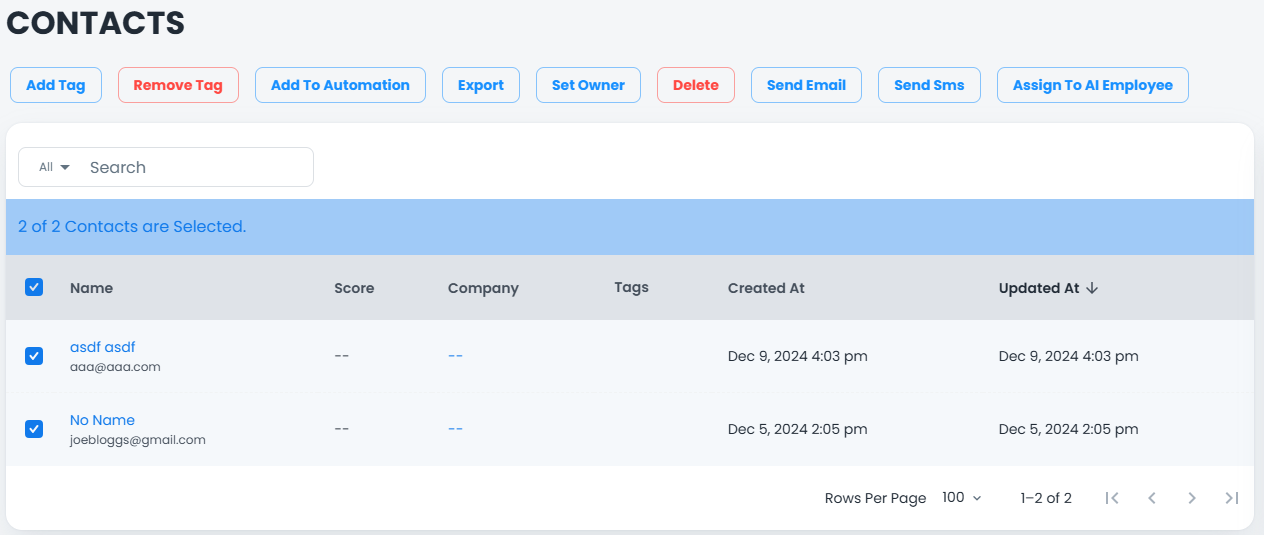
Task: Deselect the asdf asdf contact checkbox
Action: click(x=34, y=356)
